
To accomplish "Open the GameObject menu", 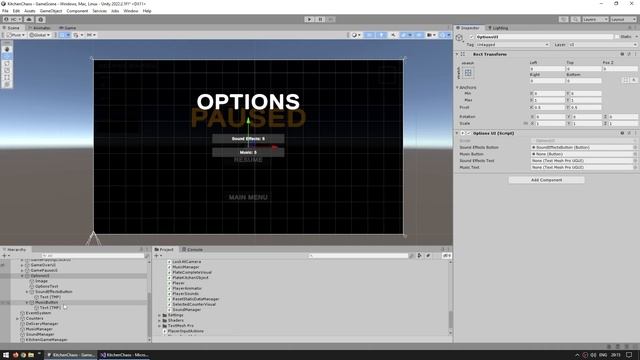I will (x=51, y=11).
